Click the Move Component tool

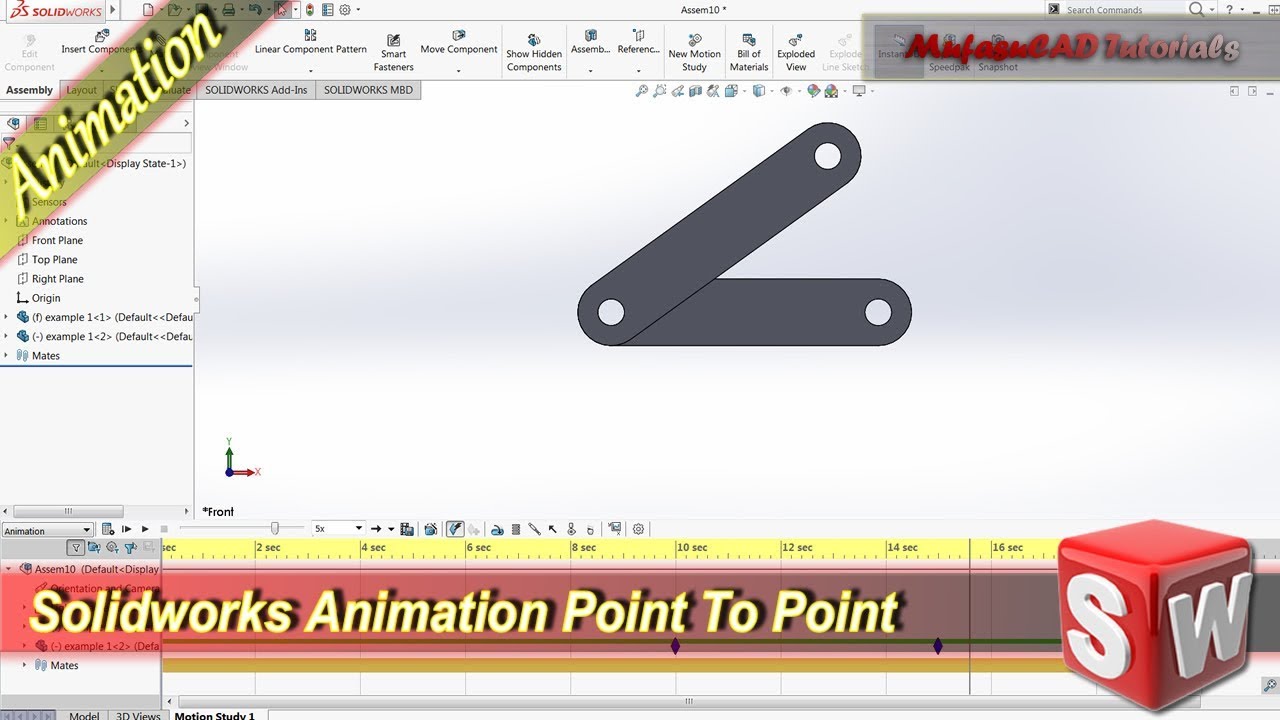[x=459, y=44]
